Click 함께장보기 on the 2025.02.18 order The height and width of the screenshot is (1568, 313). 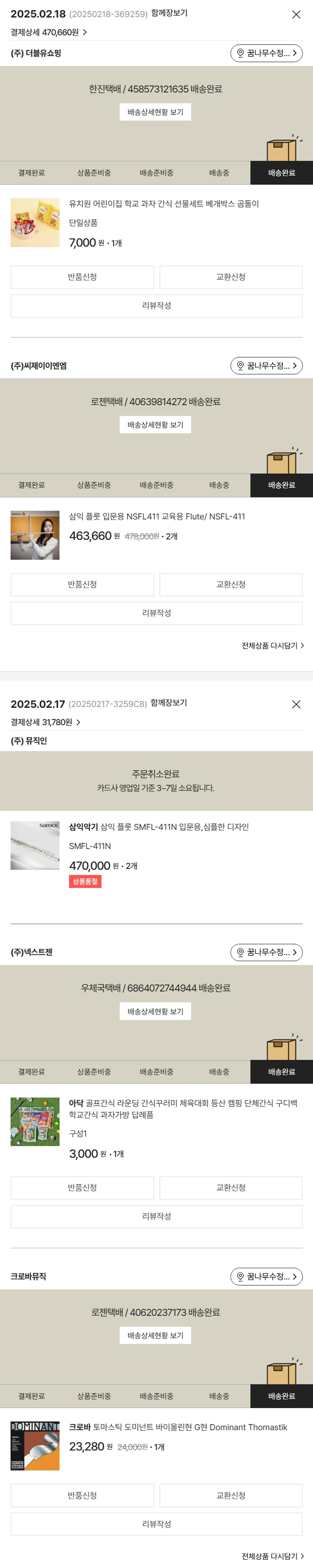coord(169,13)
